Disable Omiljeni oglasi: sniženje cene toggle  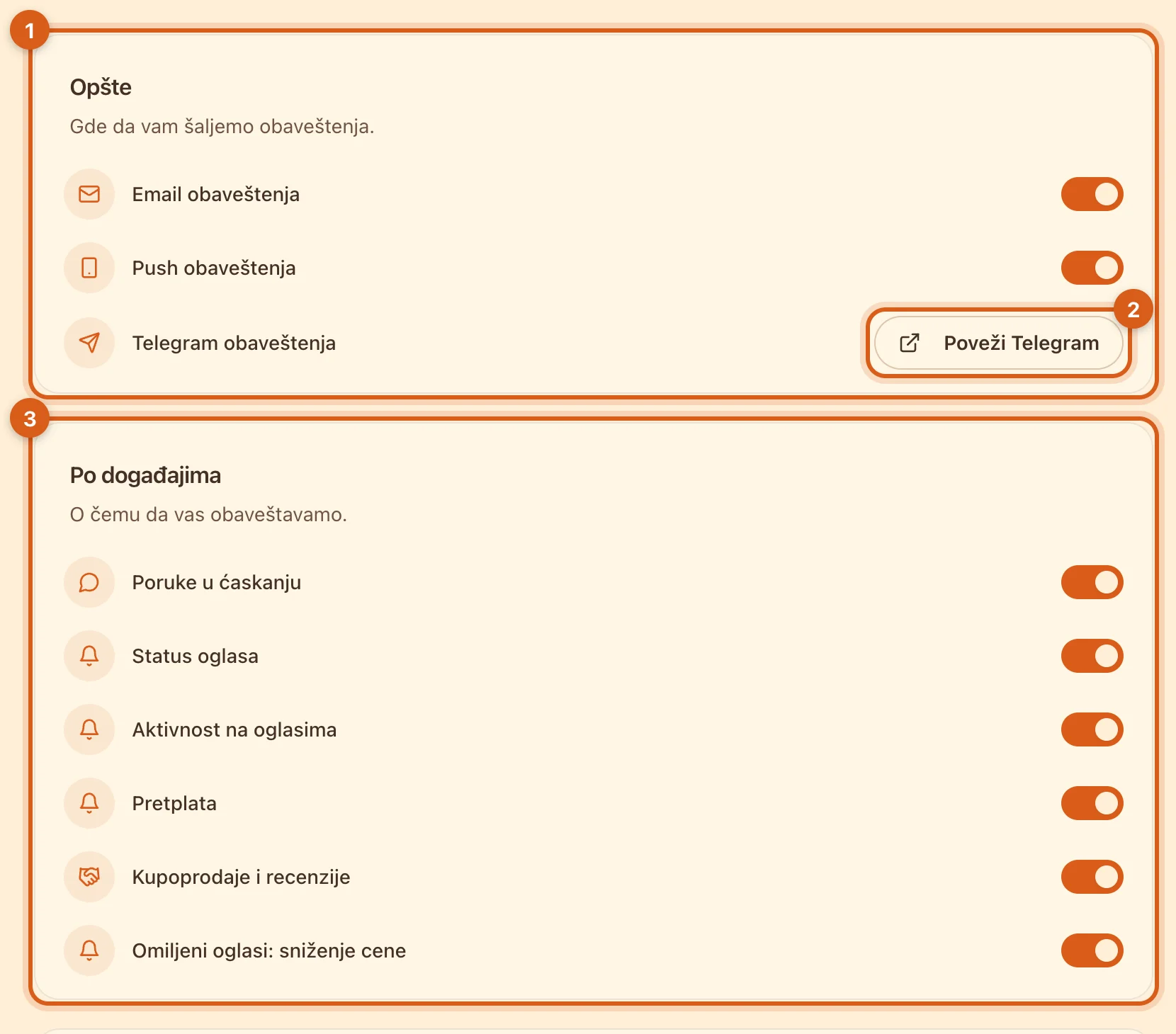[1092, 950]
